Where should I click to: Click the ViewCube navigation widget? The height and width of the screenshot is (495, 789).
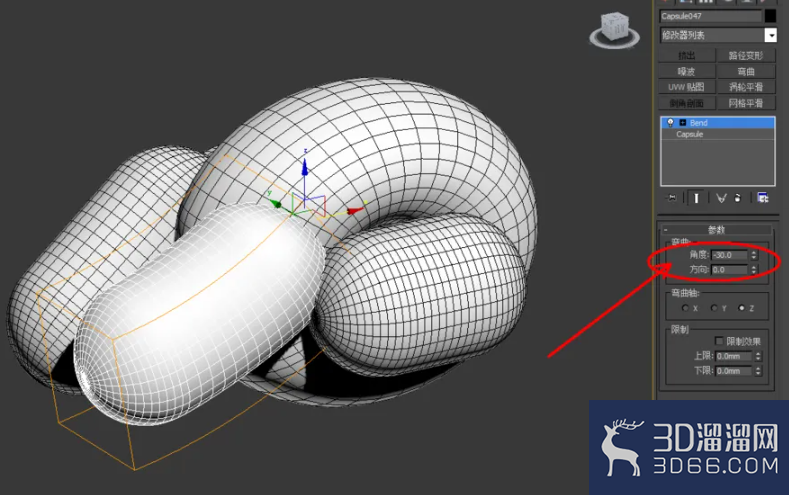pos(614,30)
